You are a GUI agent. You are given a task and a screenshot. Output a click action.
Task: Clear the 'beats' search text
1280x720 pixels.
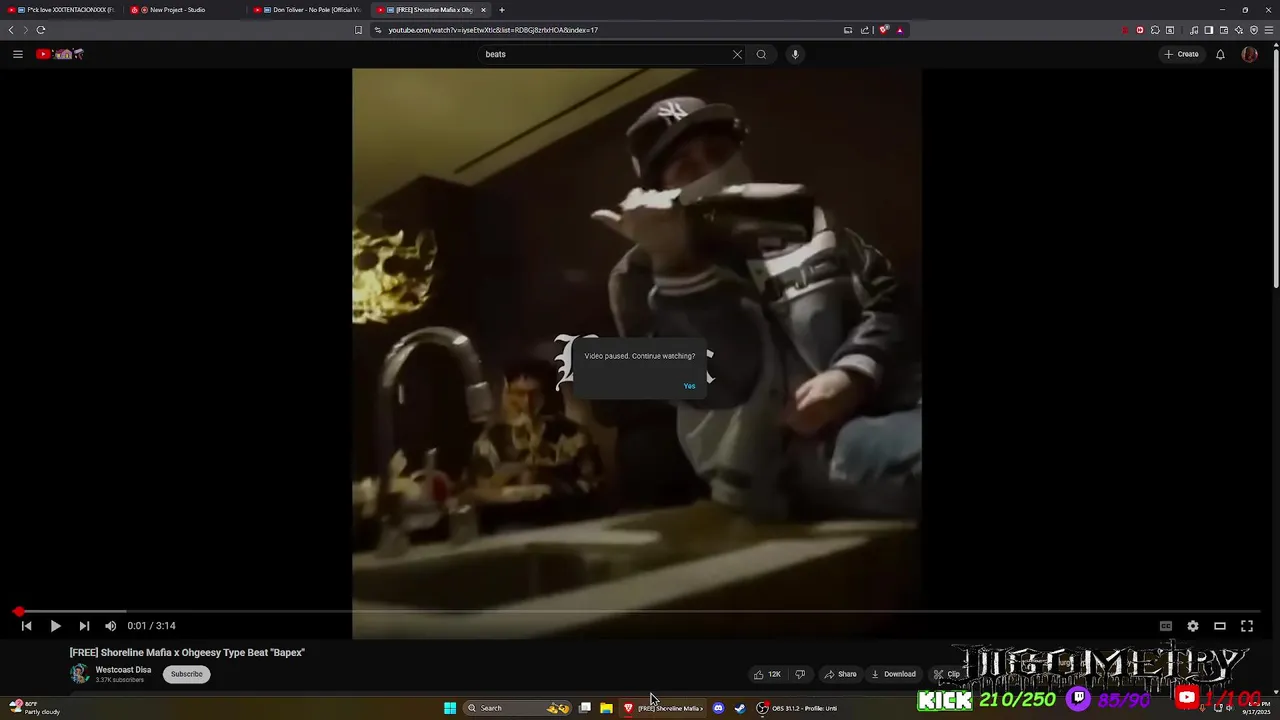[737, 54]
